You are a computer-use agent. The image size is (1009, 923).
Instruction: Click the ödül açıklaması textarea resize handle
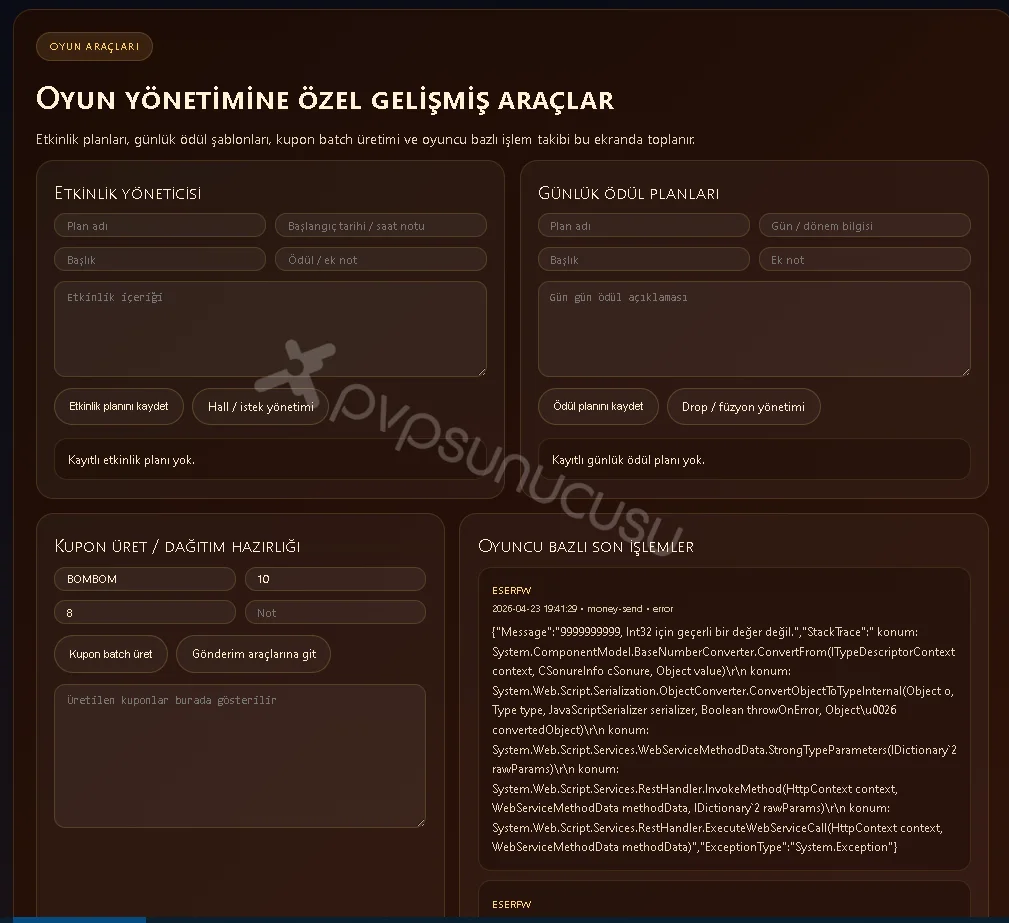(966, 372)
